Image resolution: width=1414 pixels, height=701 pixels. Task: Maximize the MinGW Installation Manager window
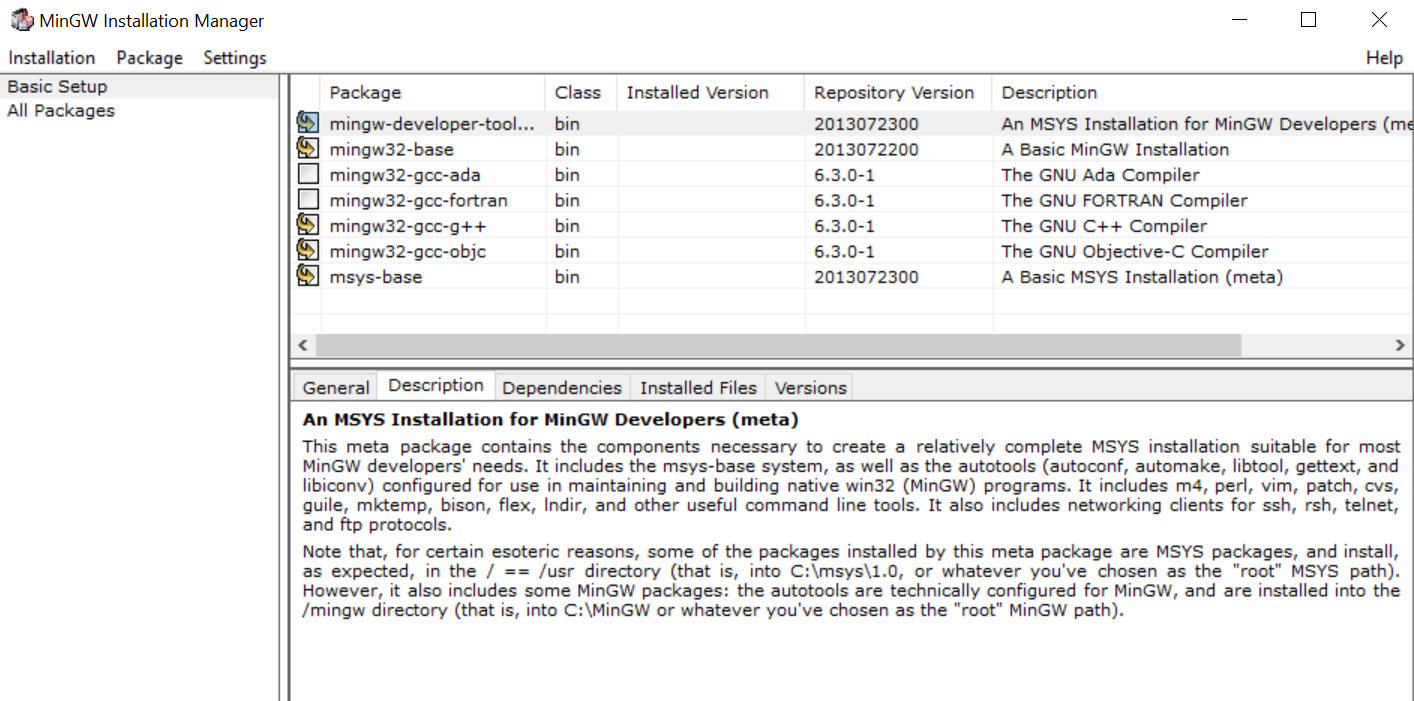click(1308, 20)
